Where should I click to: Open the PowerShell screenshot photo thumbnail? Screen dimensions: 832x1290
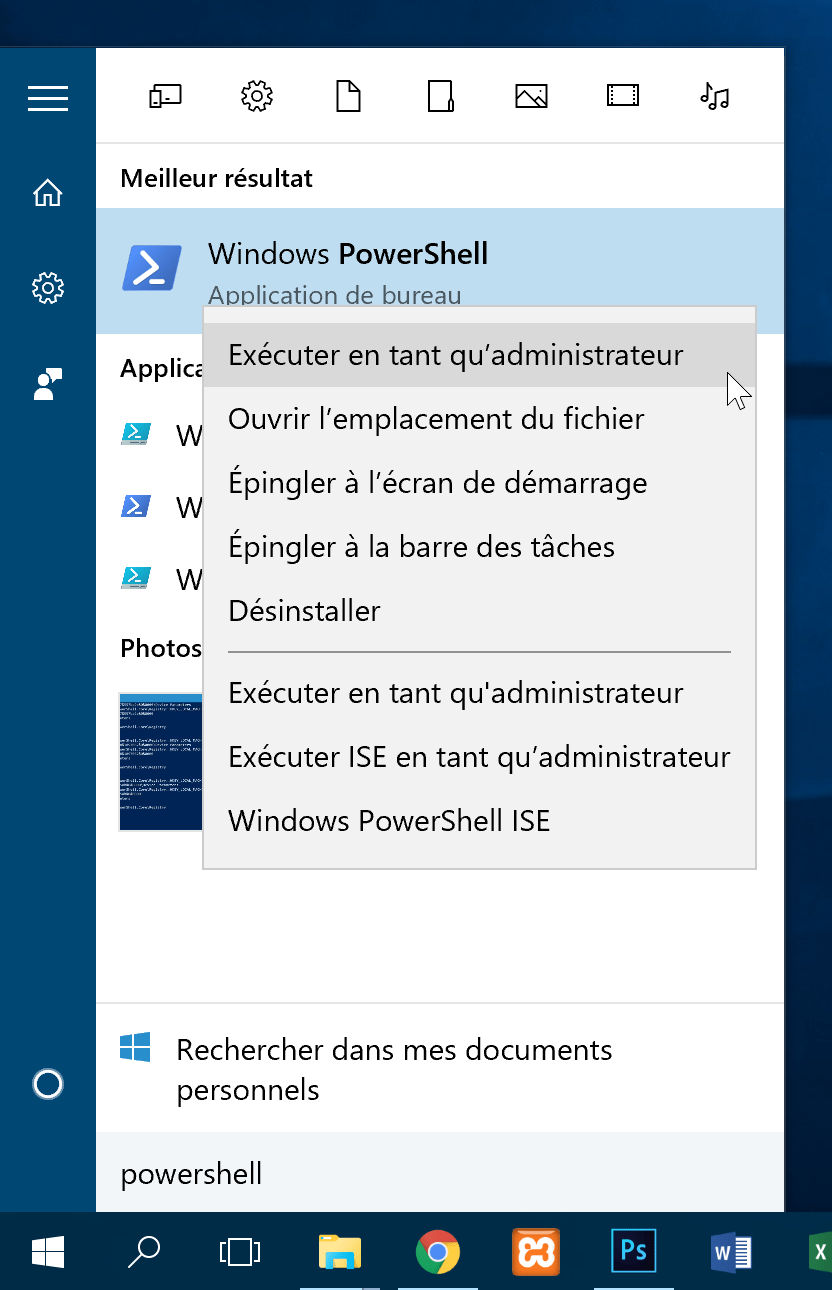(x=160, y=762)
